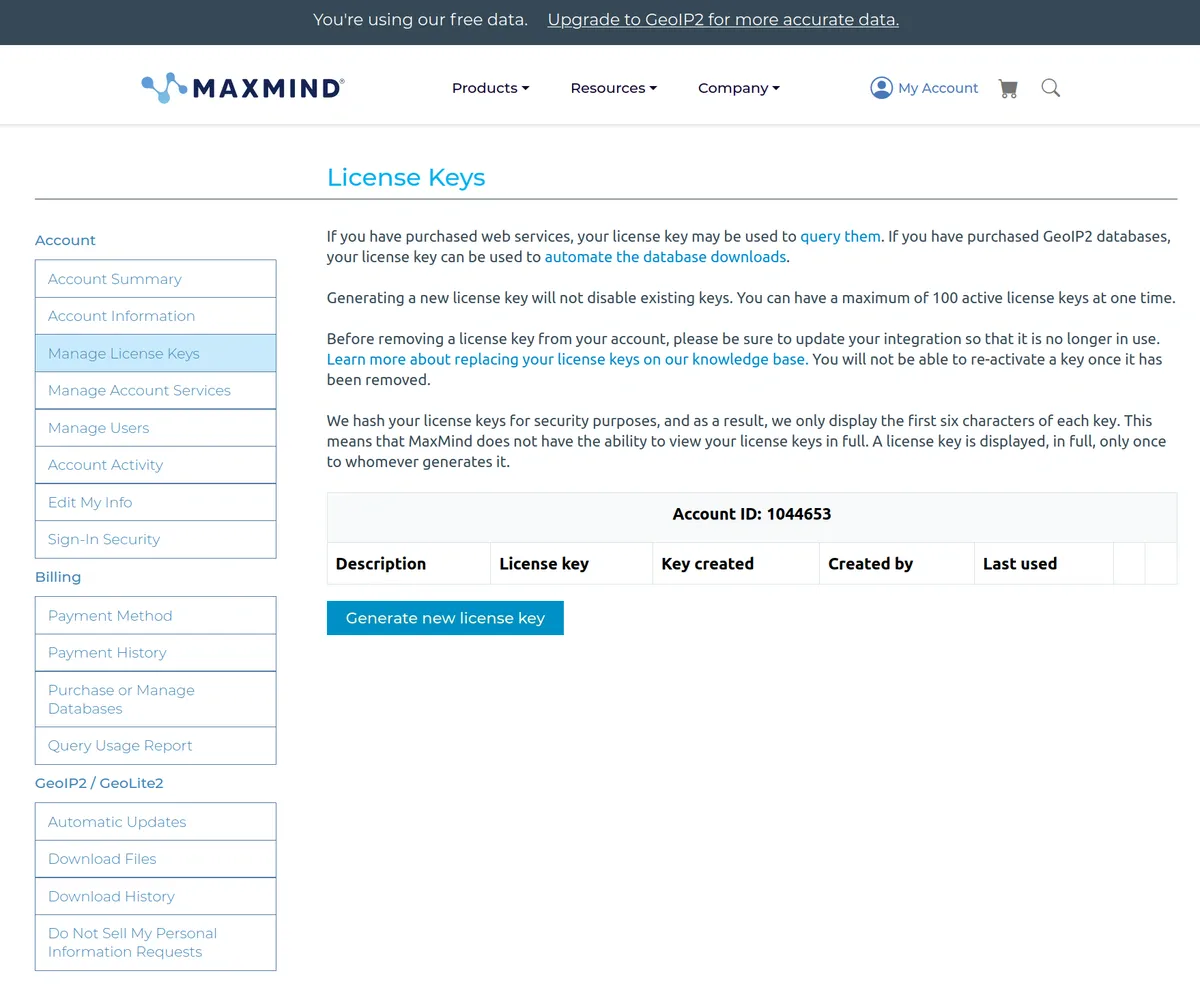Image resolution: width=1200 pixels, height=984 pixels.
Task: Open Manage Account Services
Action: 155,390
